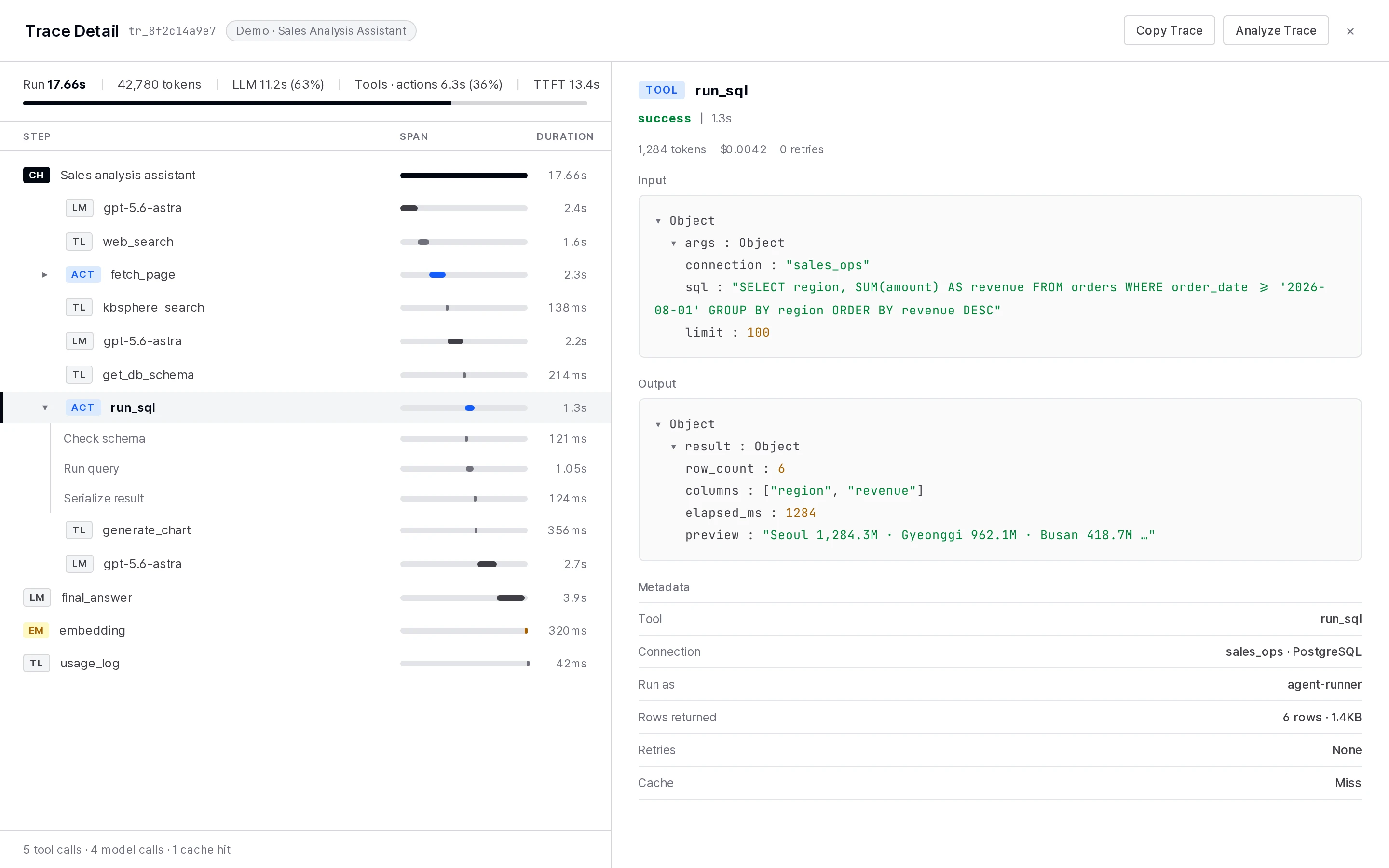Image resolution: width=1389 pixels, height=868 pixels.
Task: Expand the fetch_page step
Action: tap(45, 275)
